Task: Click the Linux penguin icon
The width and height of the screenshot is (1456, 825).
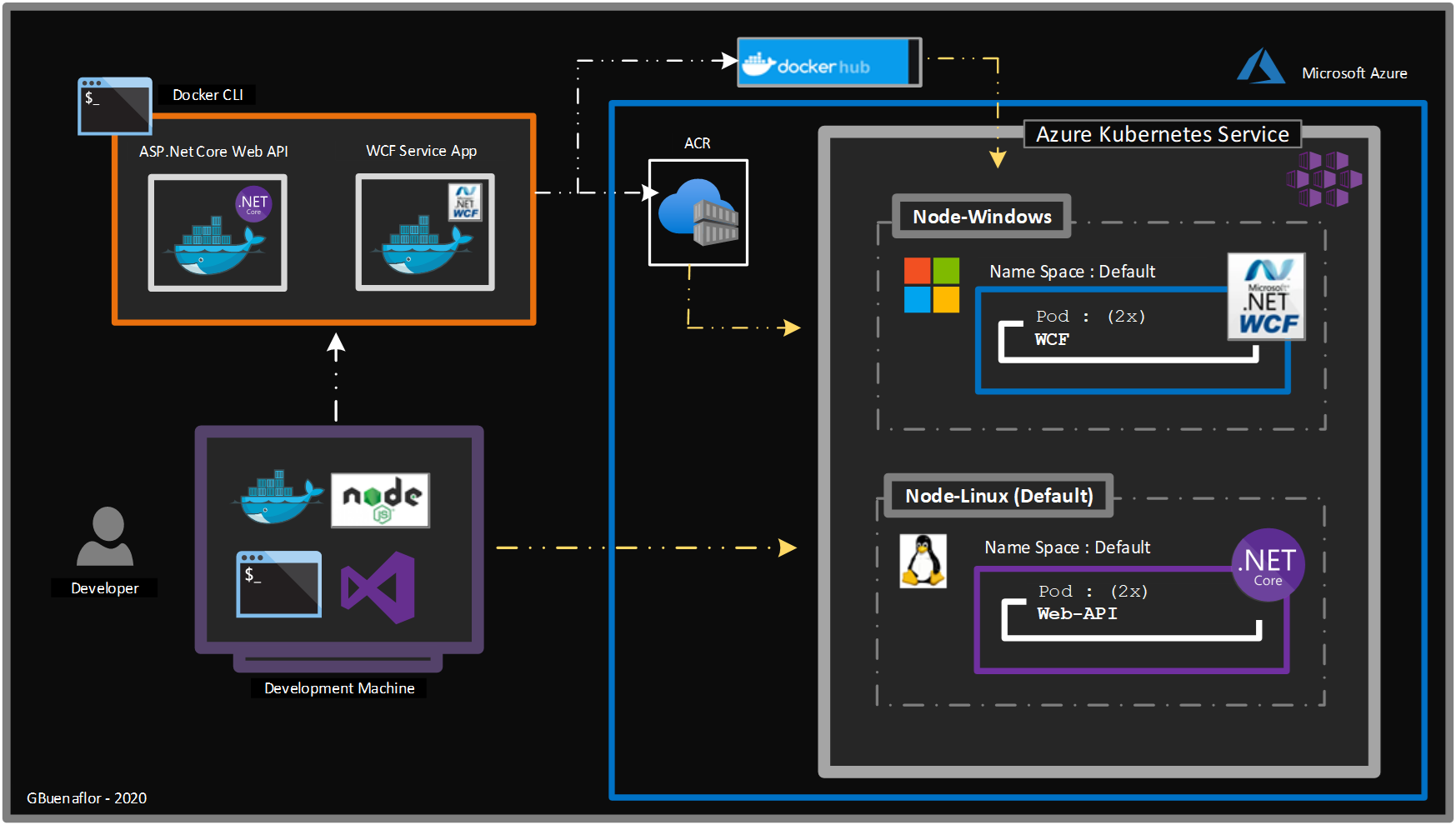Action: click(923, 561)
